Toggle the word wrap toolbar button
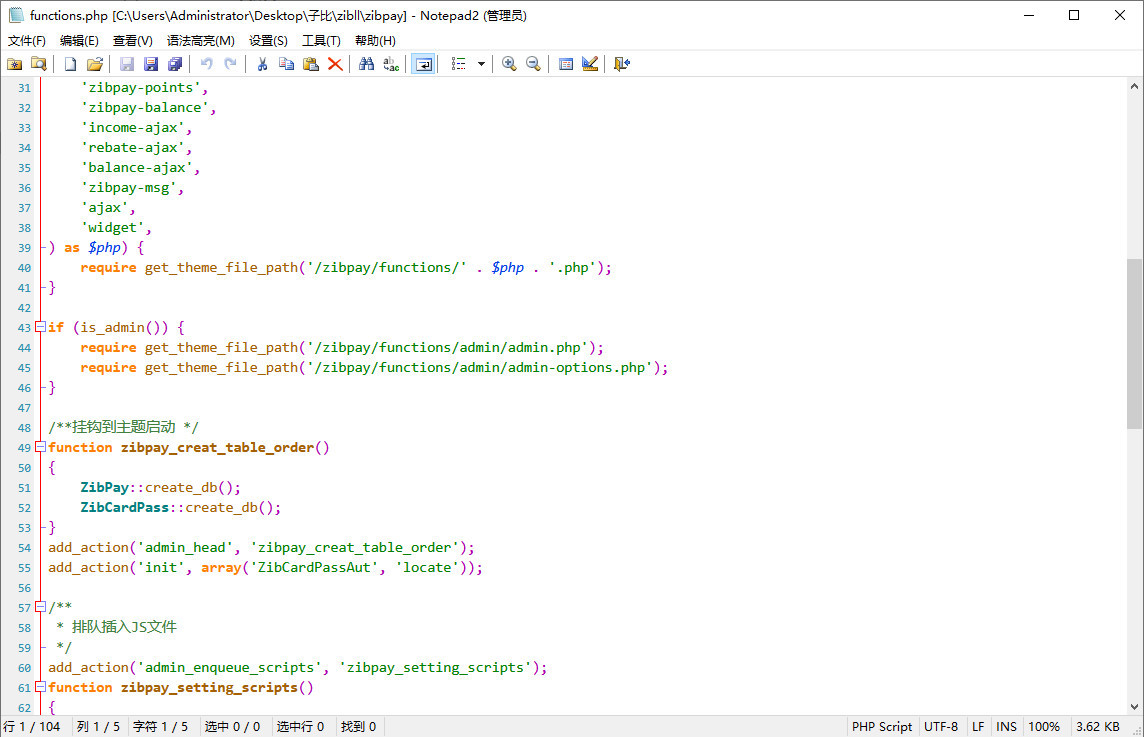 [423, 64]
